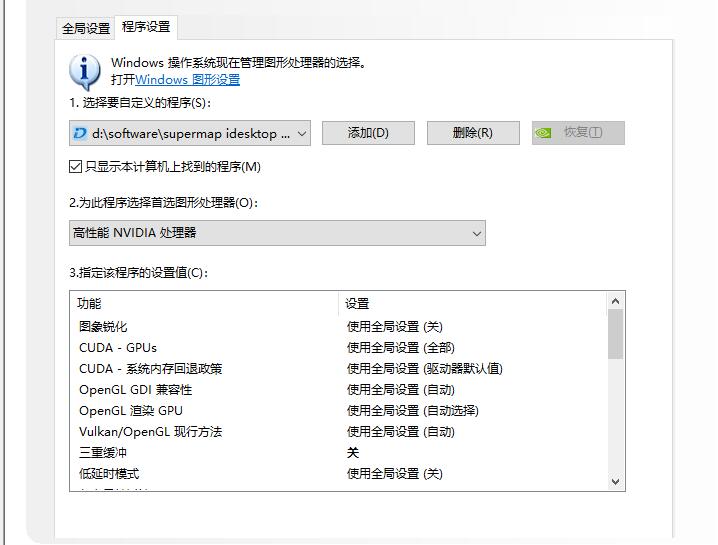Click the SuperMap iDesktop program icon

(x=80, y=133)
